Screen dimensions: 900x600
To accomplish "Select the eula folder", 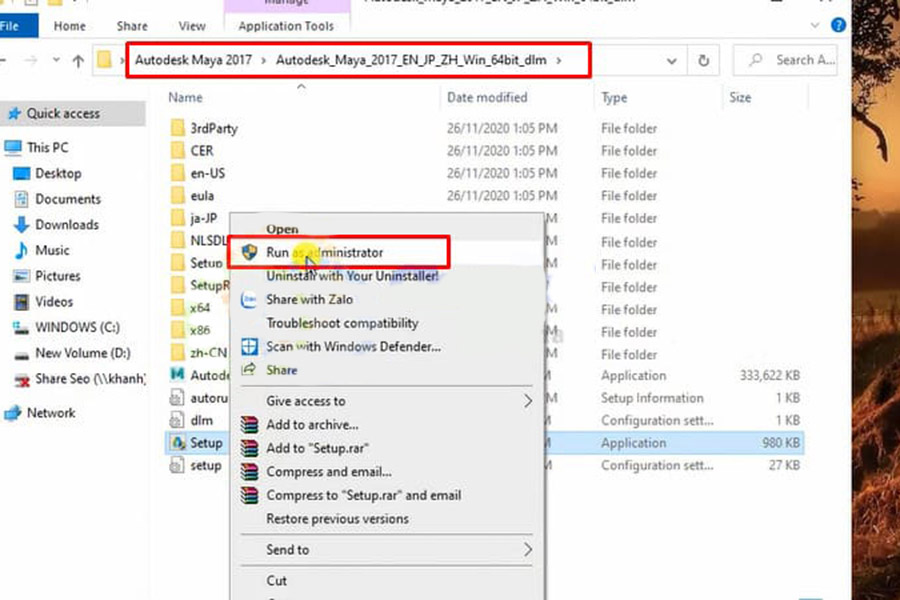I will tap(202, 196).
